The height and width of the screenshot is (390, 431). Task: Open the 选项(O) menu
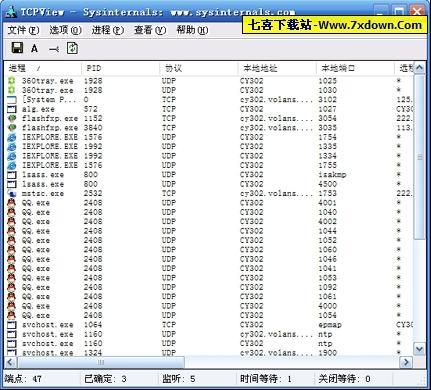click(x=65, y=30)
